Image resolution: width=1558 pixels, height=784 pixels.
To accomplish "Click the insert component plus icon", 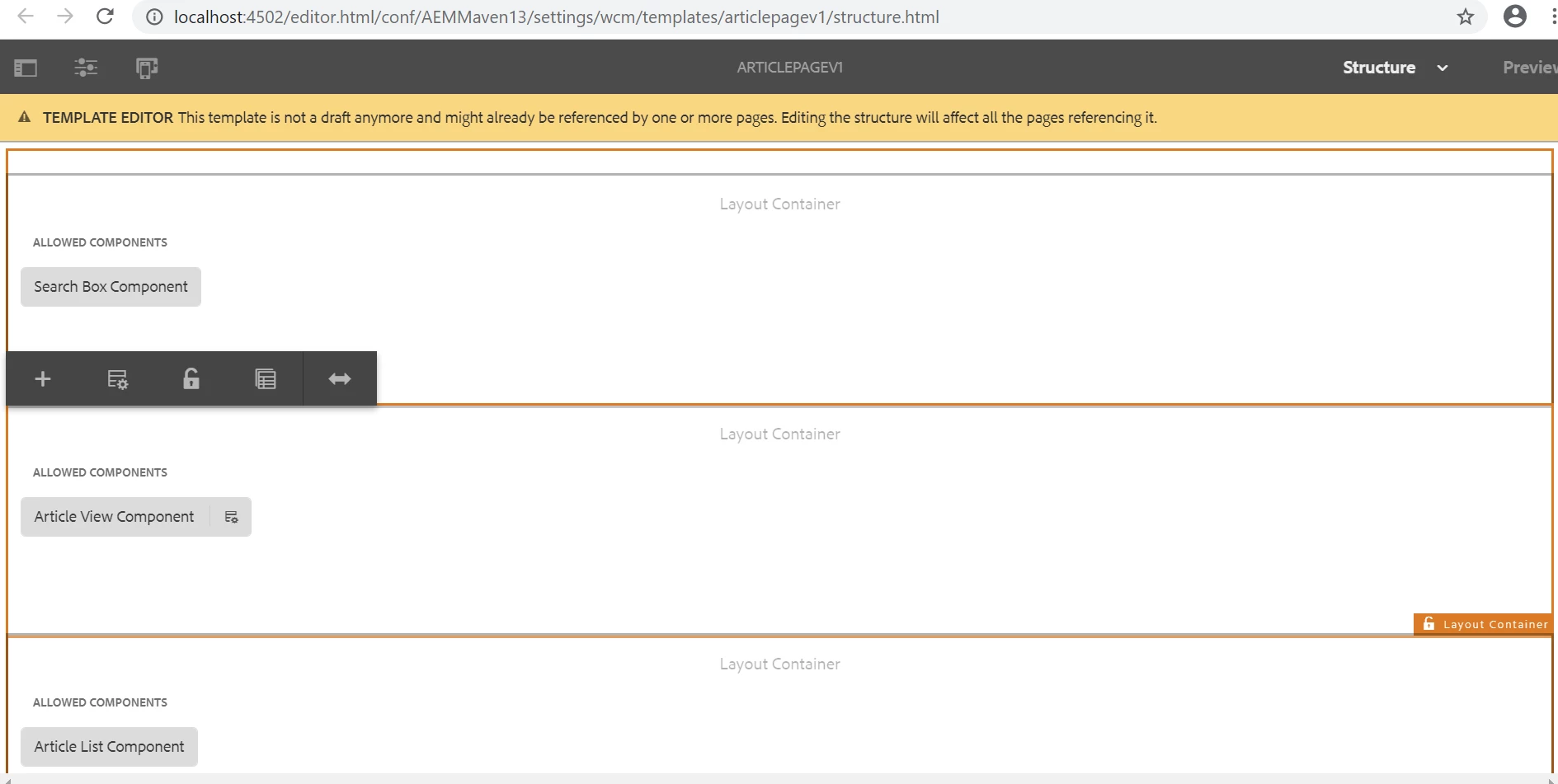I will click(43, 378).
